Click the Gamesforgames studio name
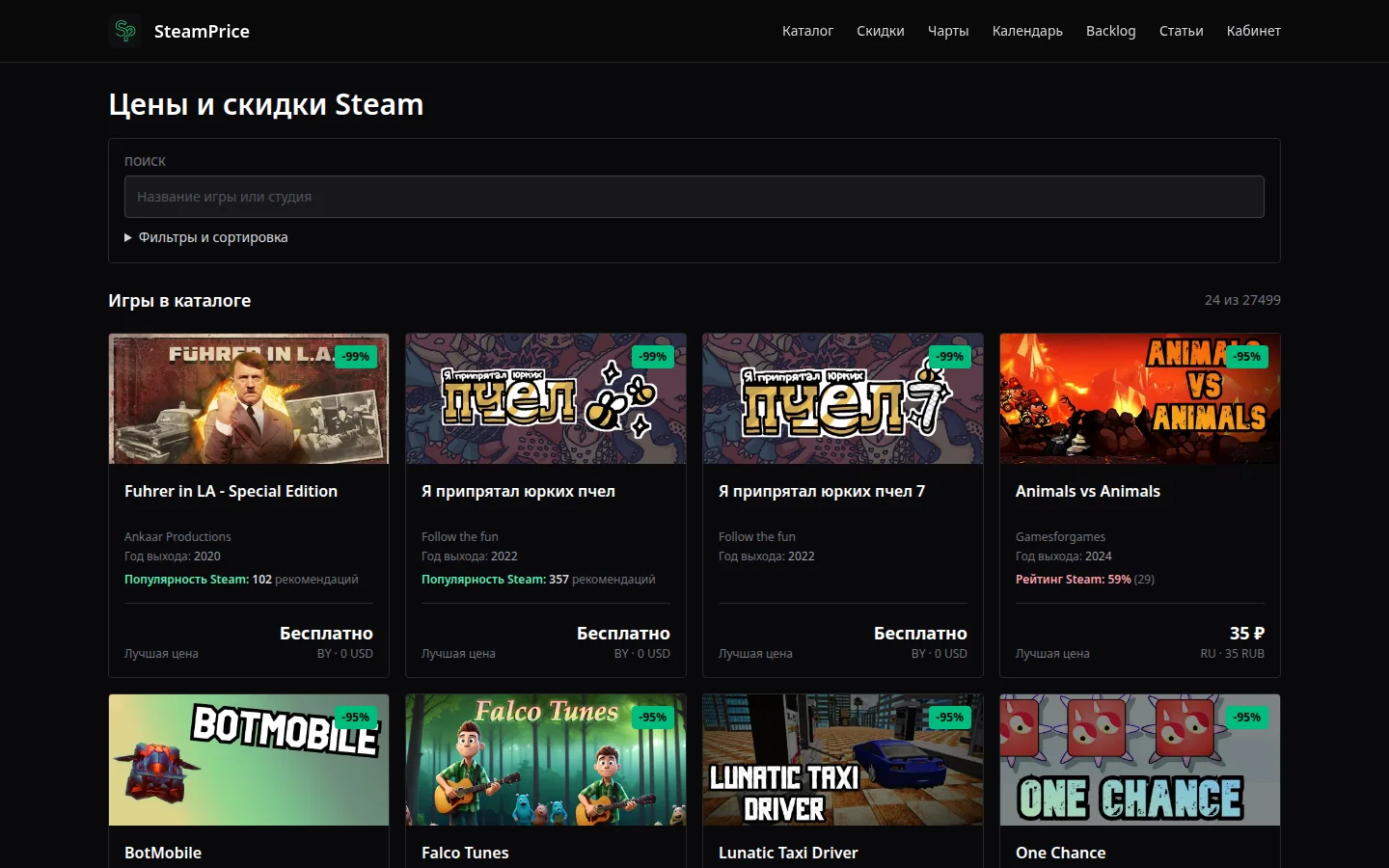 point(1060,537)
